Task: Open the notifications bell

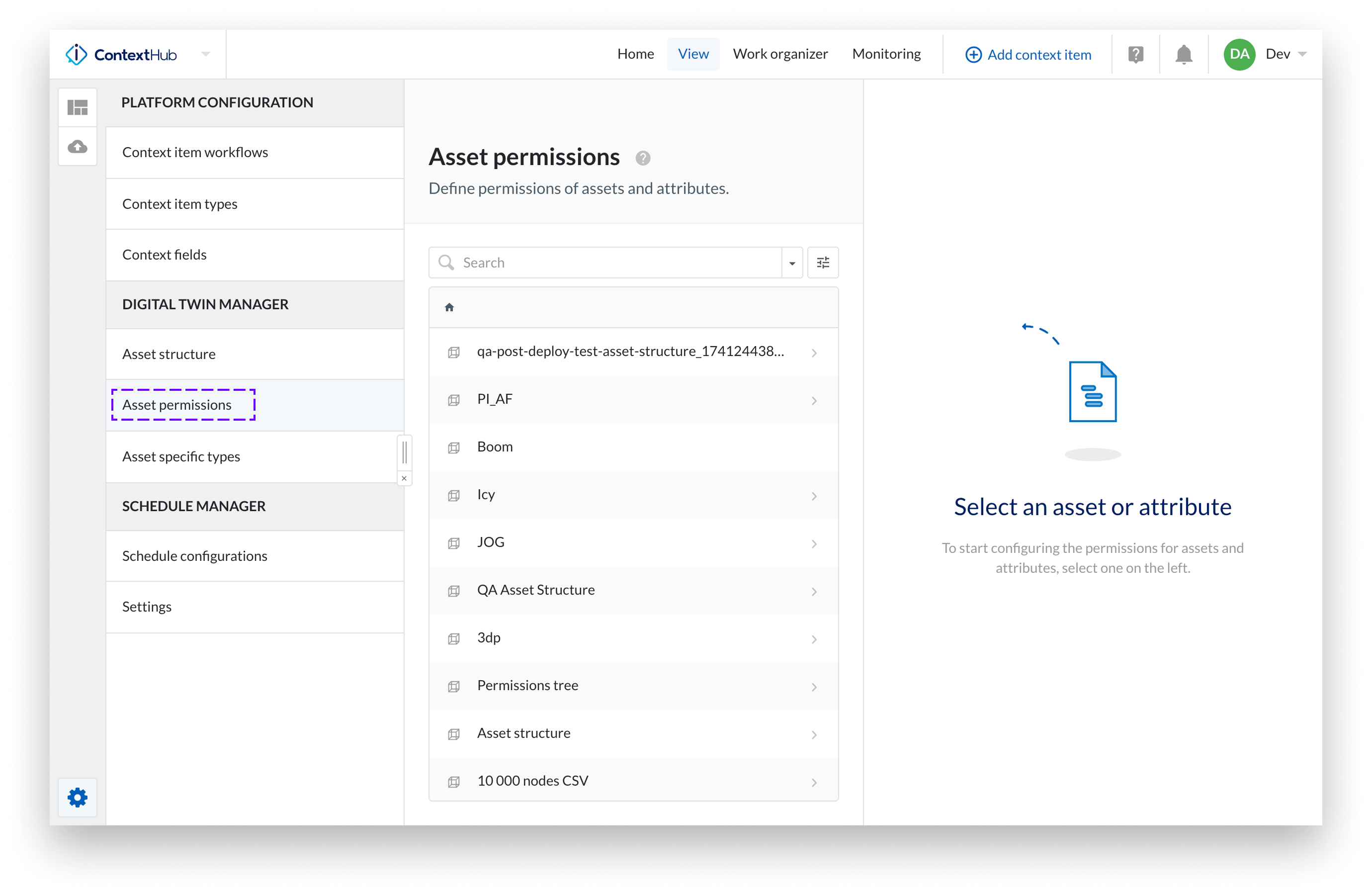Action: (x=1184, y=55)
